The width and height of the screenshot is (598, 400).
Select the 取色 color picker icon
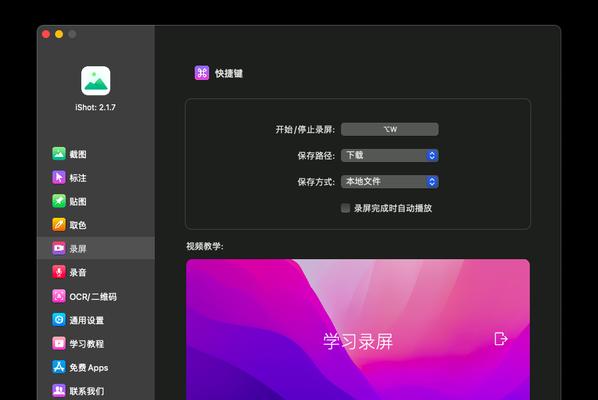click(x=59, y=225)
